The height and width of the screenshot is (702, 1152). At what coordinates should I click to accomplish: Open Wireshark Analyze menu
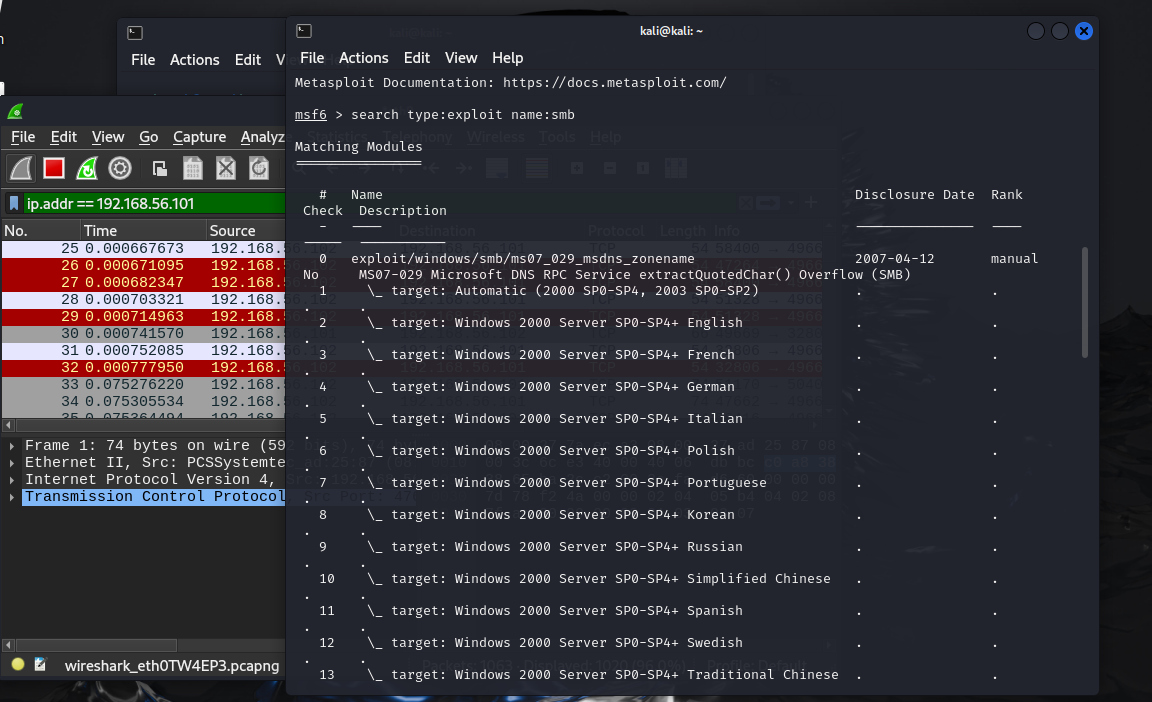pos(262,137)
